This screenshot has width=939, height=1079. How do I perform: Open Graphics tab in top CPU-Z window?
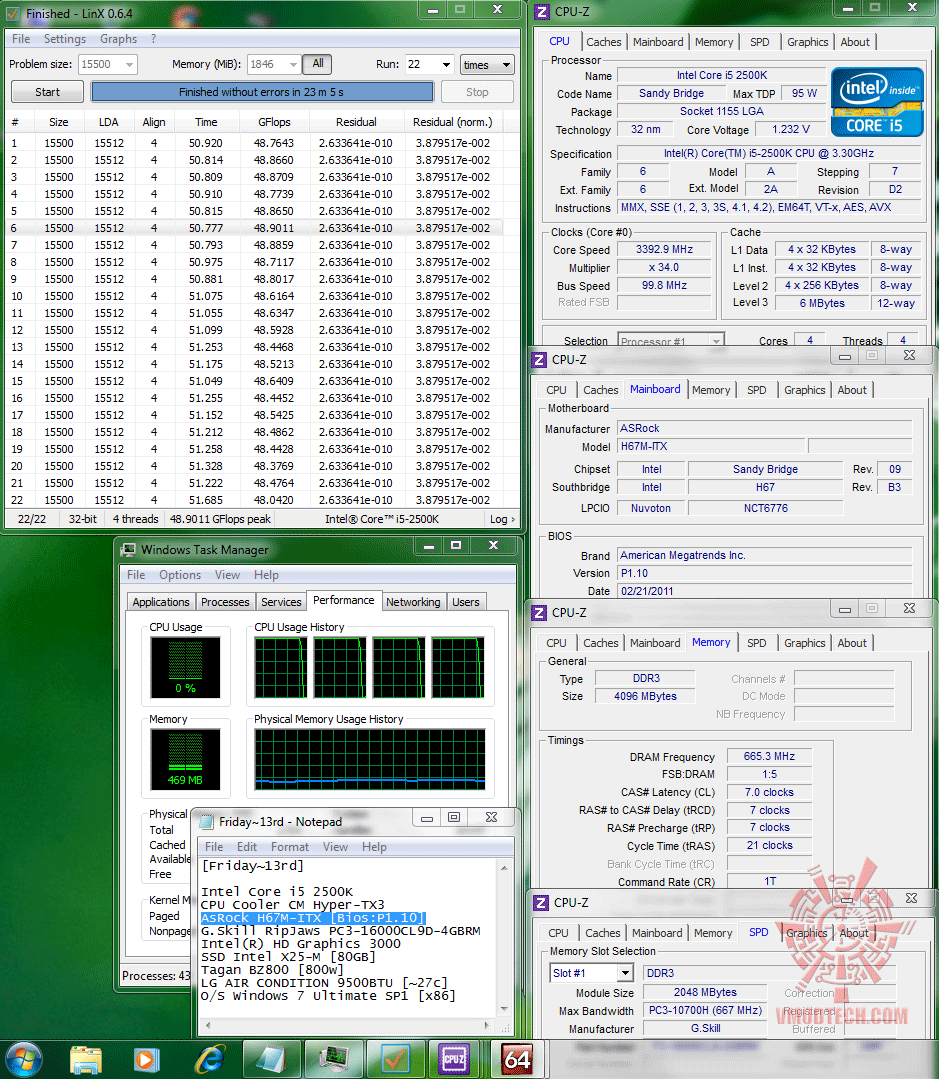(808, 42)
